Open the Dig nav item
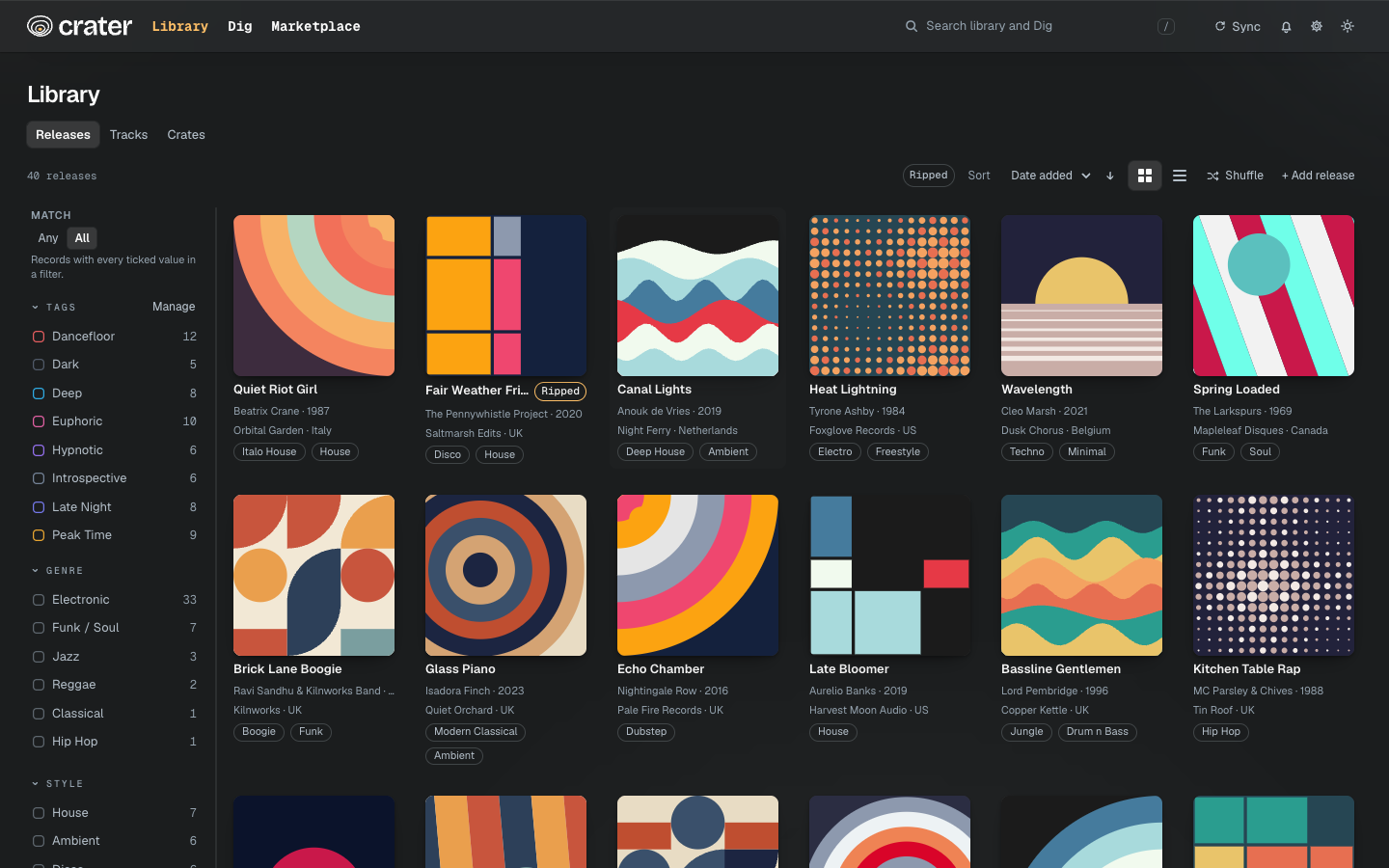The image size is (1389, 868). (240, 27)
